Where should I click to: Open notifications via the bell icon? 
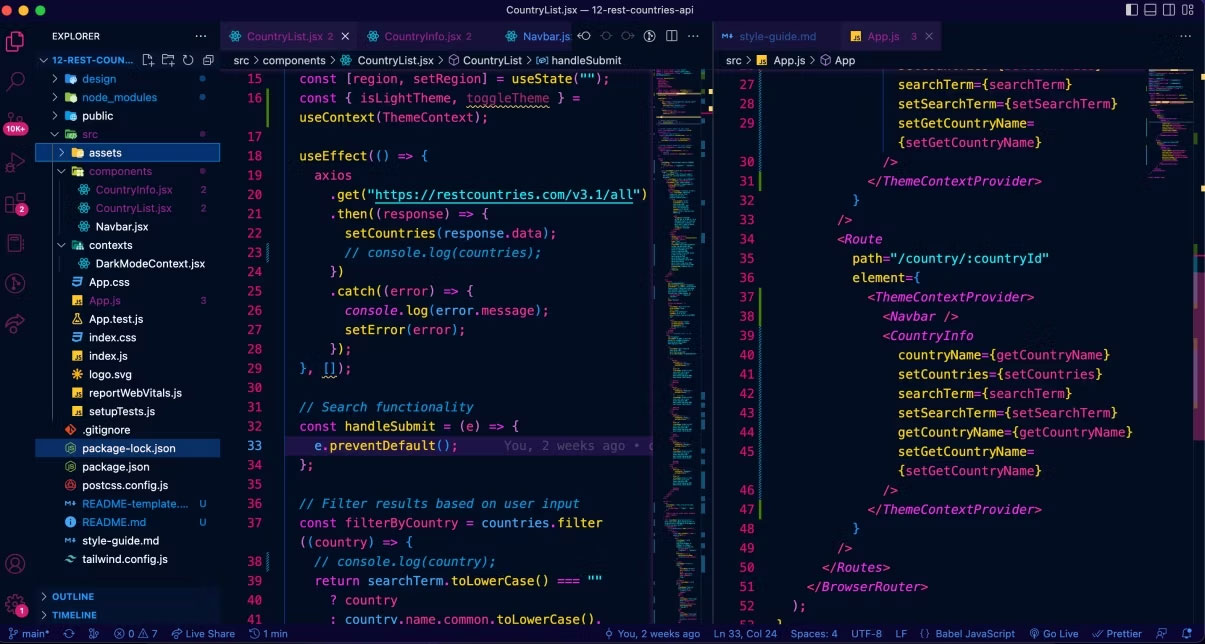tap(1187, 634)
